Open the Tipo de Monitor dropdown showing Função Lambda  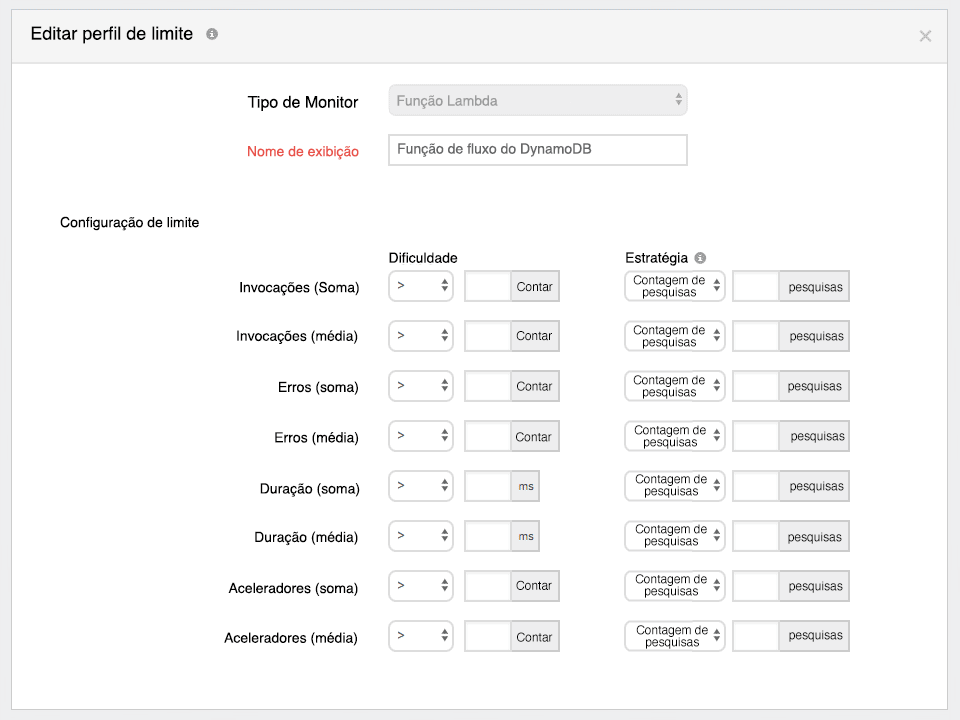[537, 100]
